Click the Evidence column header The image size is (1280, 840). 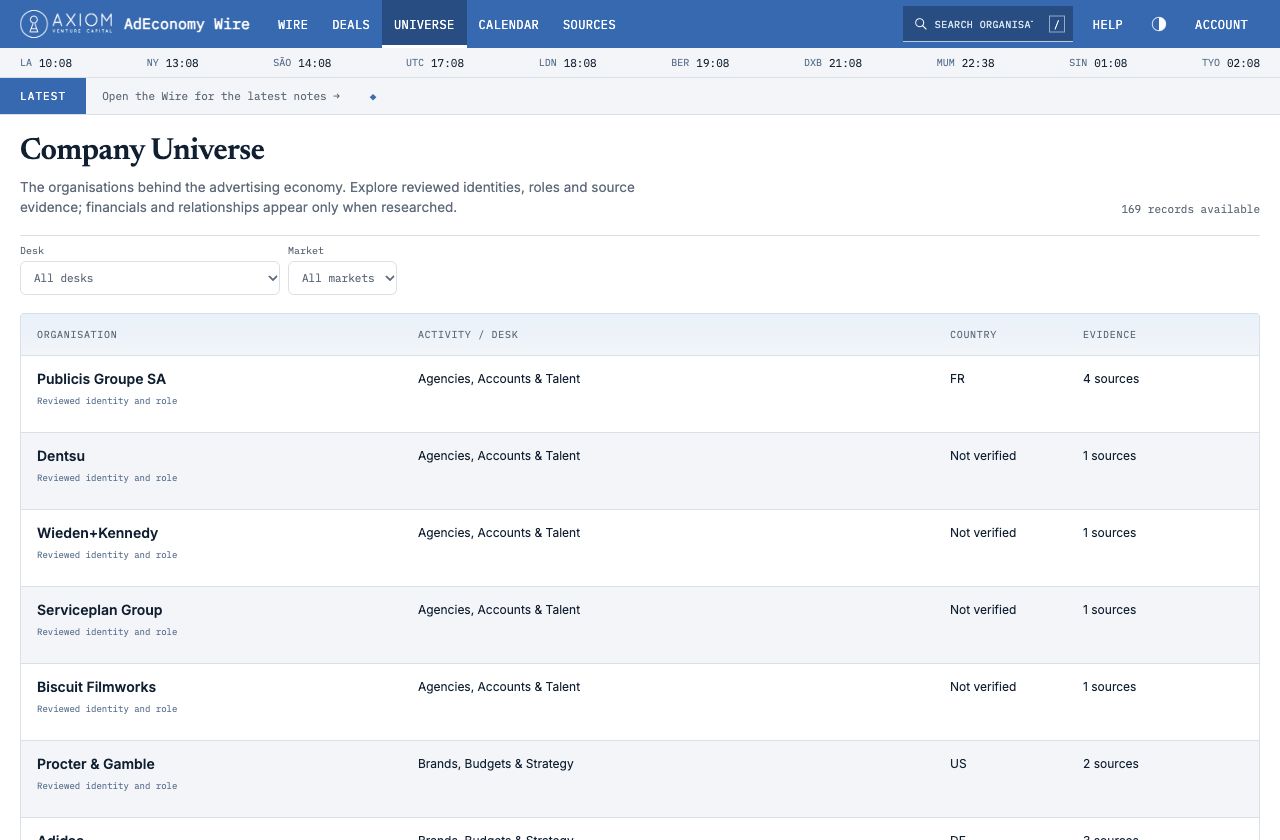(1109, 334)
